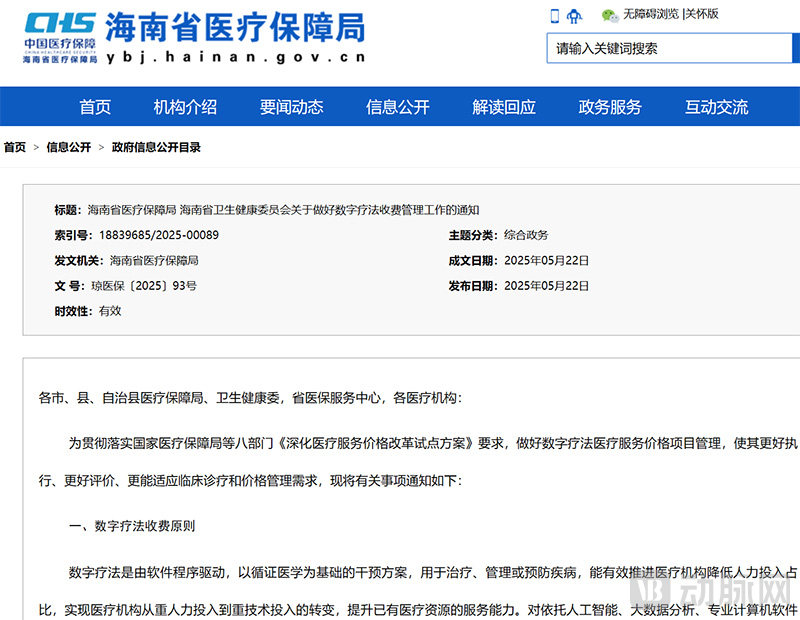
Task: Click the 首页 breadcrumb link
Action: point(15,147)
